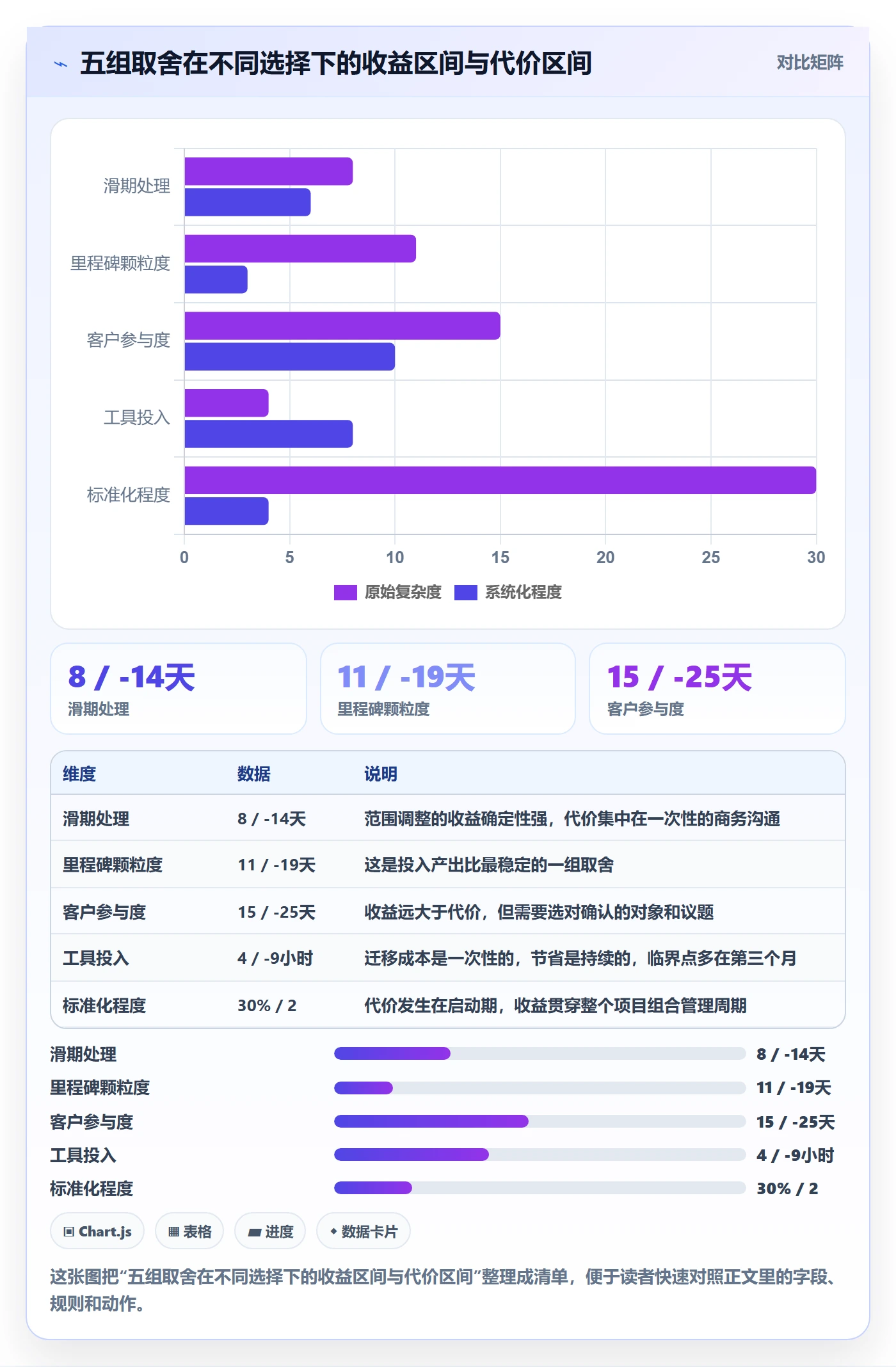Select the 表格 tag
The height and width of the screenshot is (1367, 896).
189,1231
